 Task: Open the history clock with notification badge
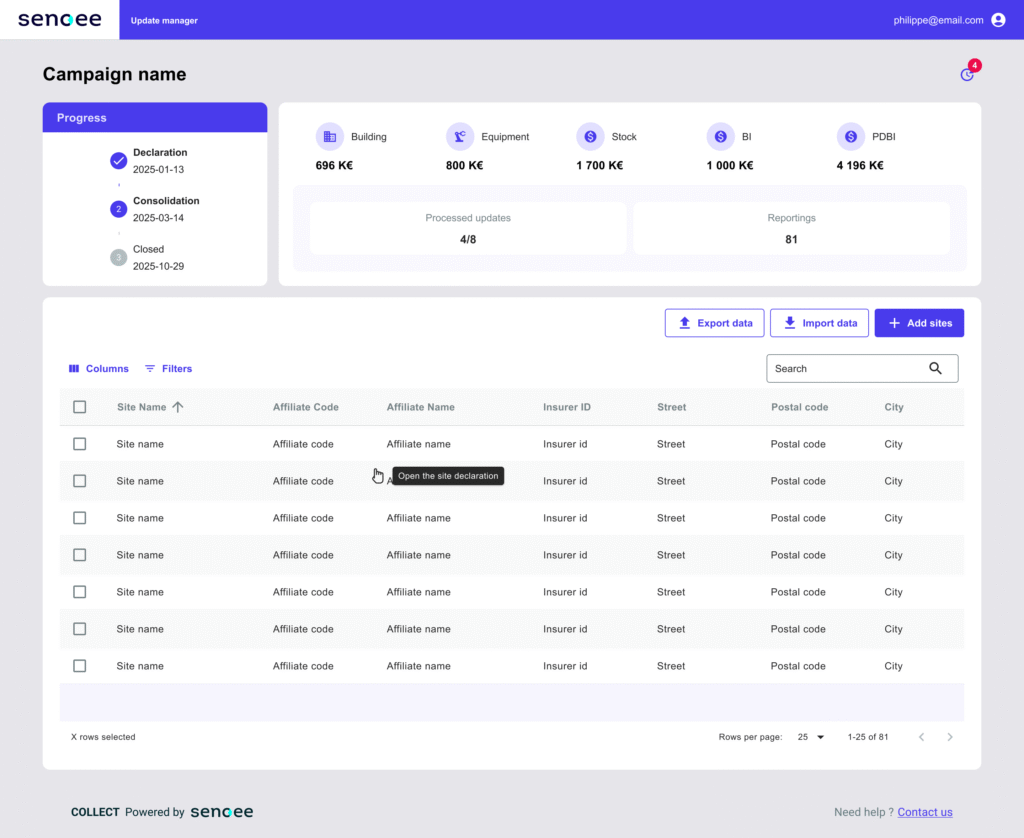(967, 74)
